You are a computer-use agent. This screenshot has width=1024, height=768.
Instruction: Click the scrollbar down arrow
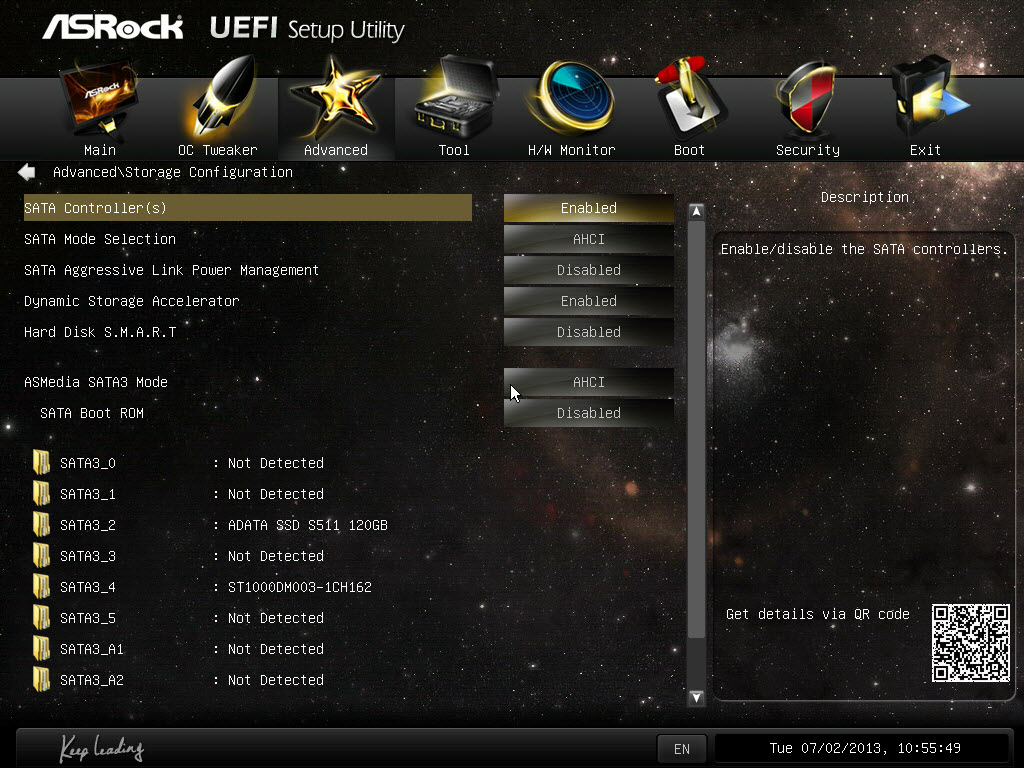pos(696,697)
